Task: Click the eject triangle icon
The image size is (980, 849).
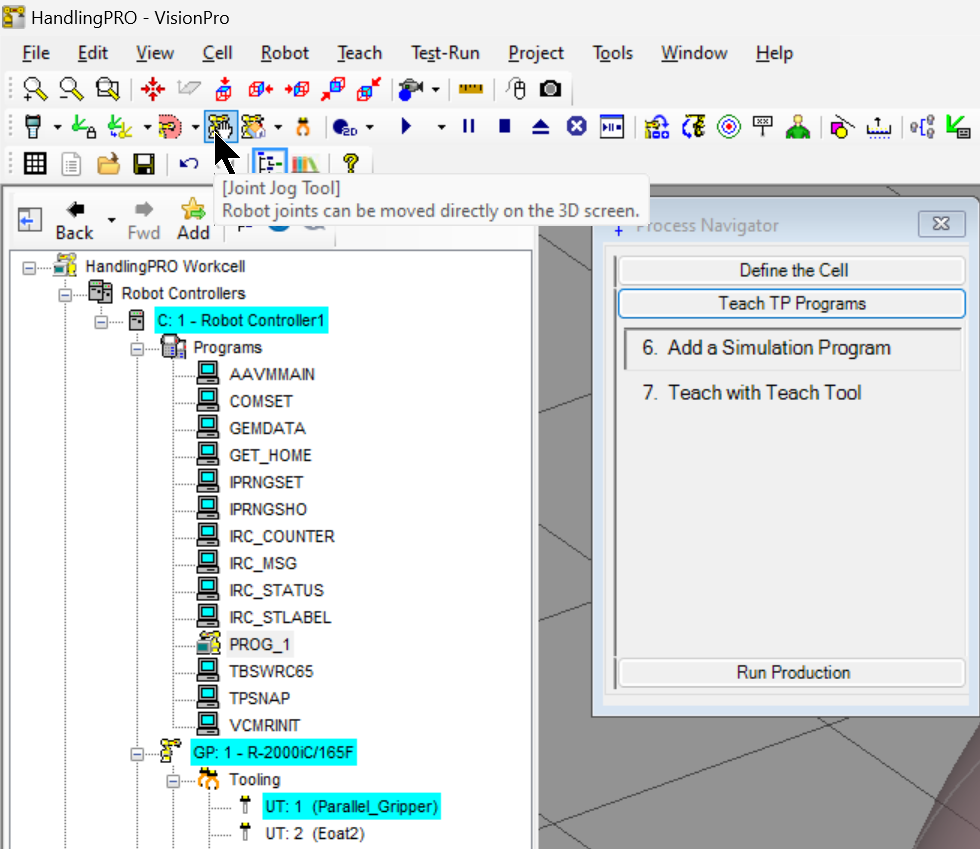Action: click(541, 127)
